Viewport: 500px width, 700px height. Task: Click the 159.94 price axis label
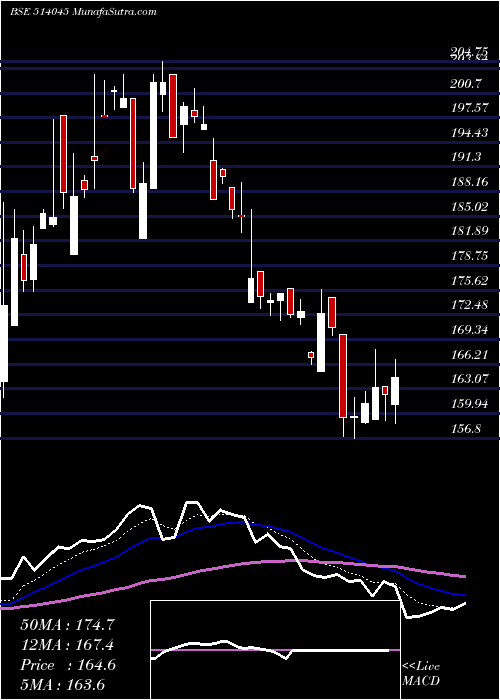pos(470,404)
